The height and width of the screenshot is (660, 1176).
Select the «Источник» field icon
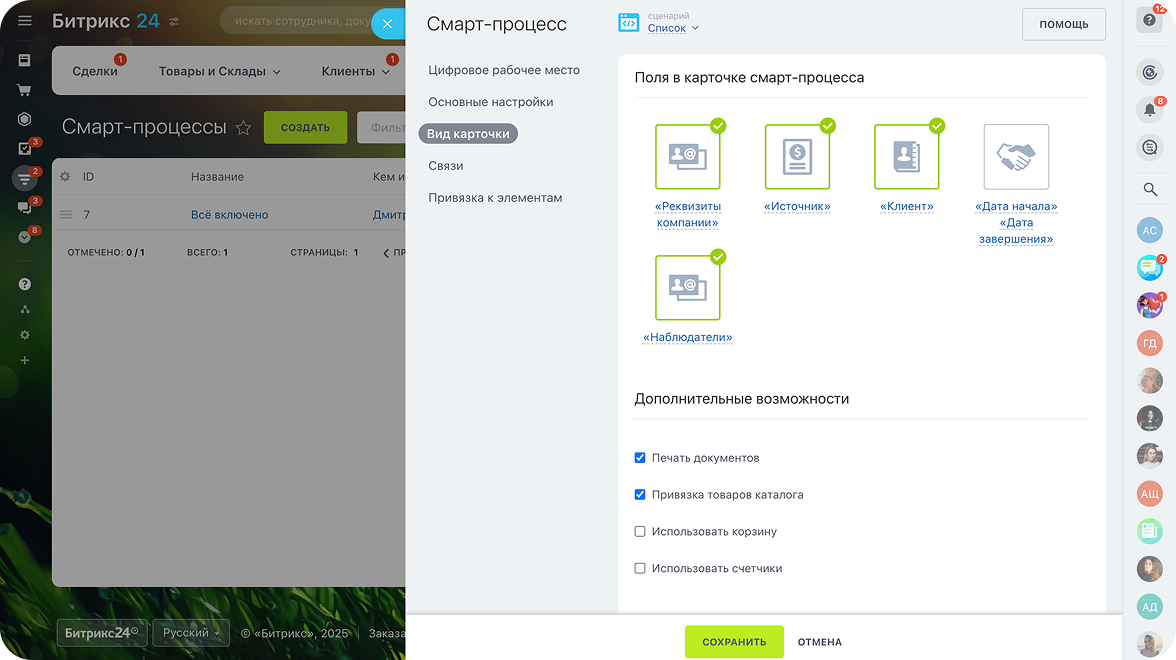(x=797, y=157)
